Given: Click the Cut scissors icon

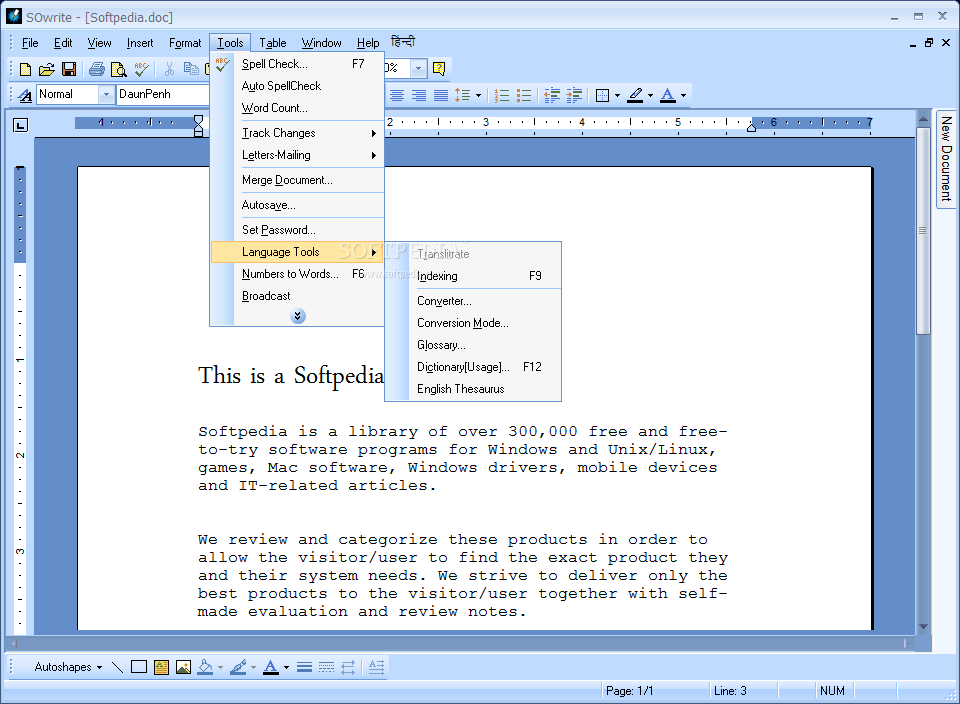Looking at the screenshot, I should click(170, 69).
